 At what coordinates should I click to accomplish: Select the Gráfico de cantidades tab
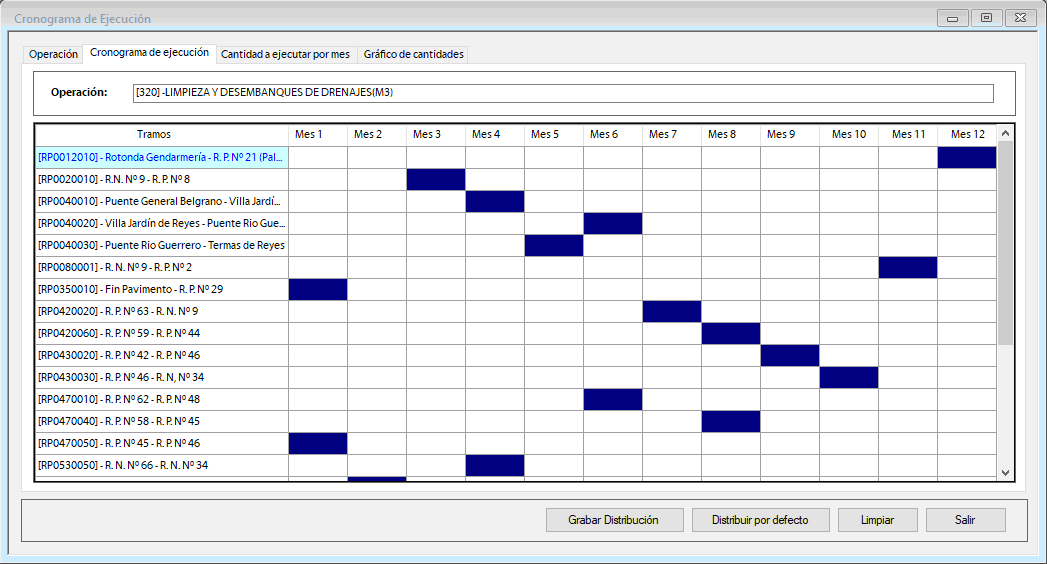point(413,54)
